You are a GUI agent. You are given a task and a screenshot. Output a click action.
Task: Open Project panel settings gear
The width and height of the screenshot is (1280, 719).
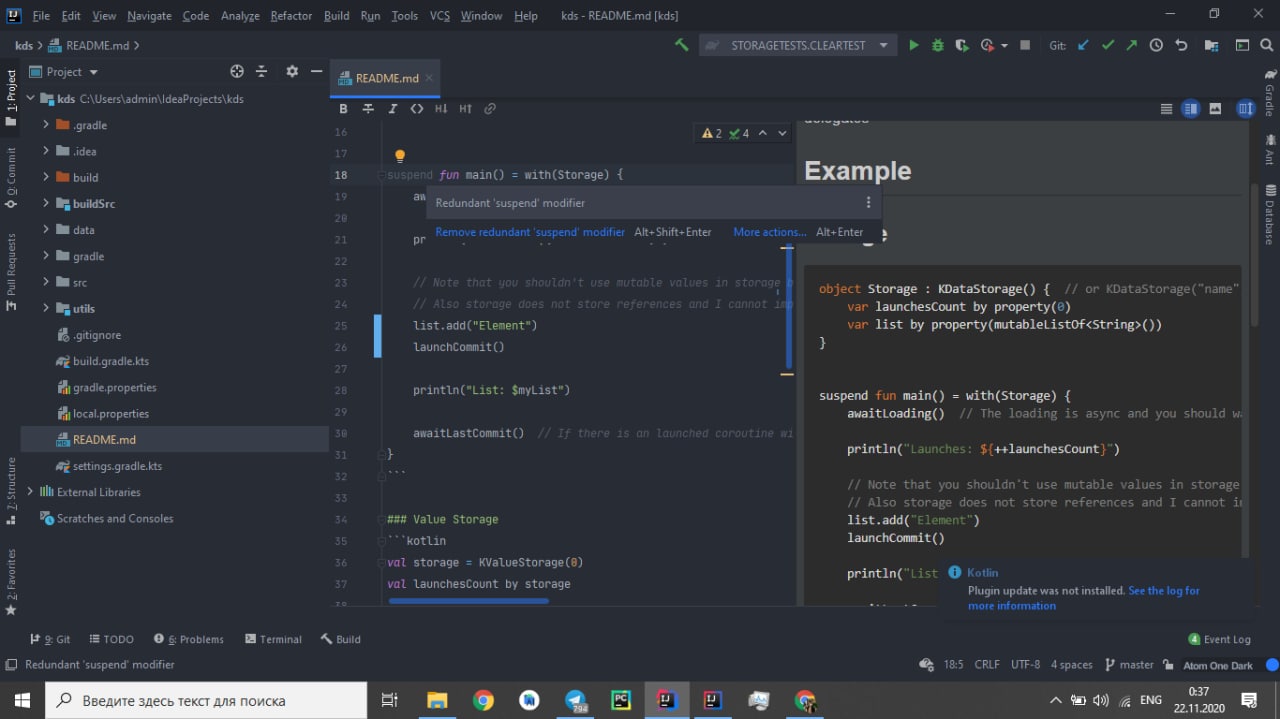[292, 71]
